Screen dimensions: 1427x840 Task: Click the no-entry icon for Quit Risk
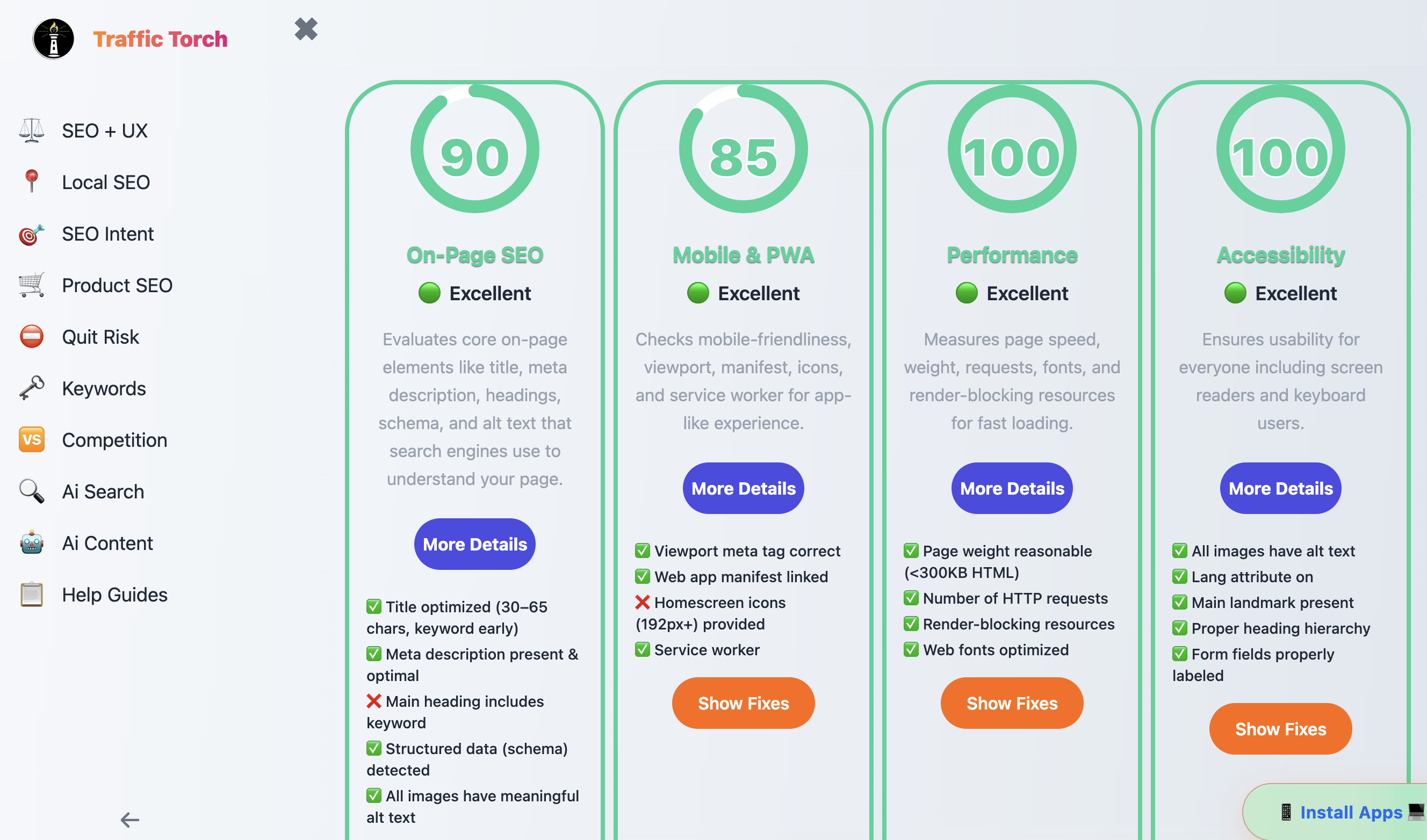pyautogui.click(x=32, y=337)
